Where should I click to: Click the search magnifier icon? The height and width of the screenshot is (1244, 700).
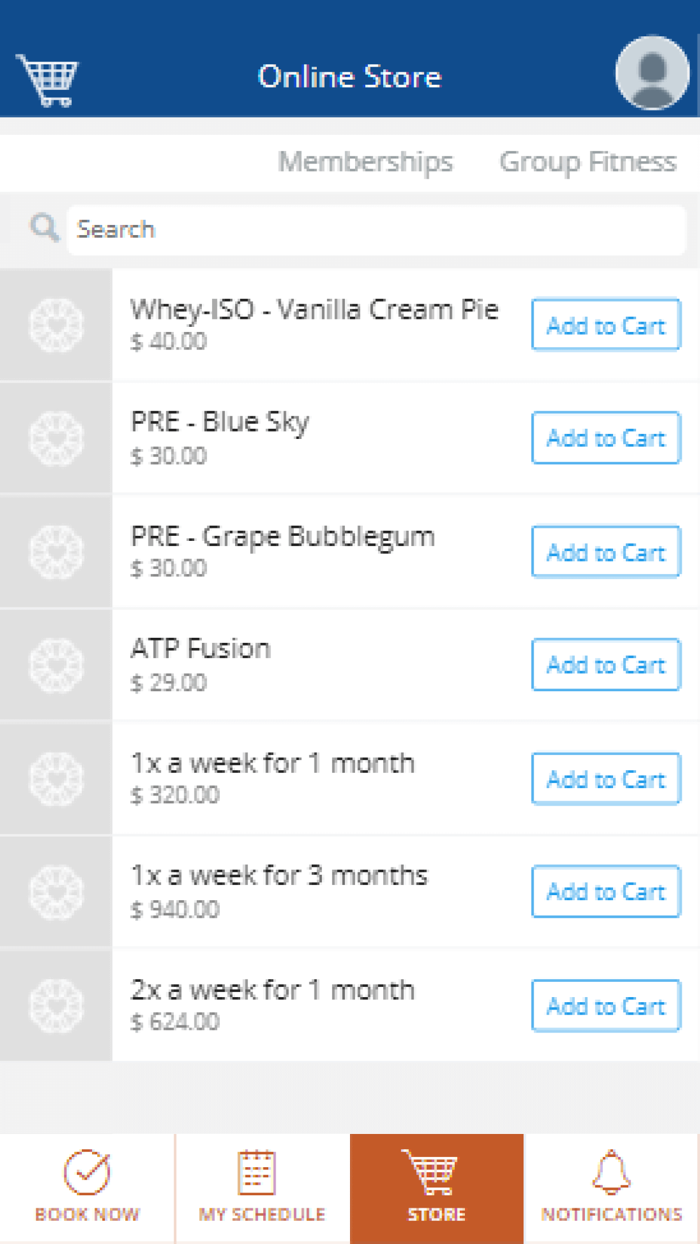click(x=44, y=228)
